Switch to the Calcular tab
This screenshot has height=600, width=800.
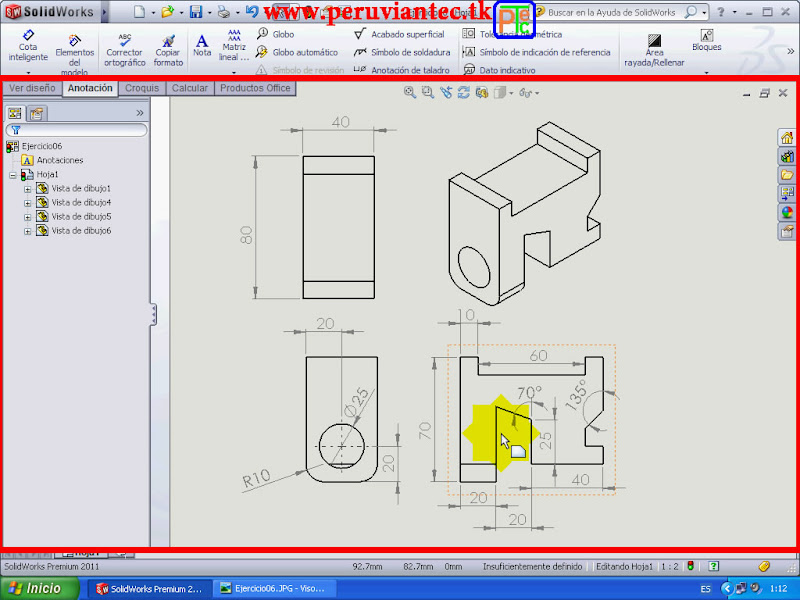[189, 88]
